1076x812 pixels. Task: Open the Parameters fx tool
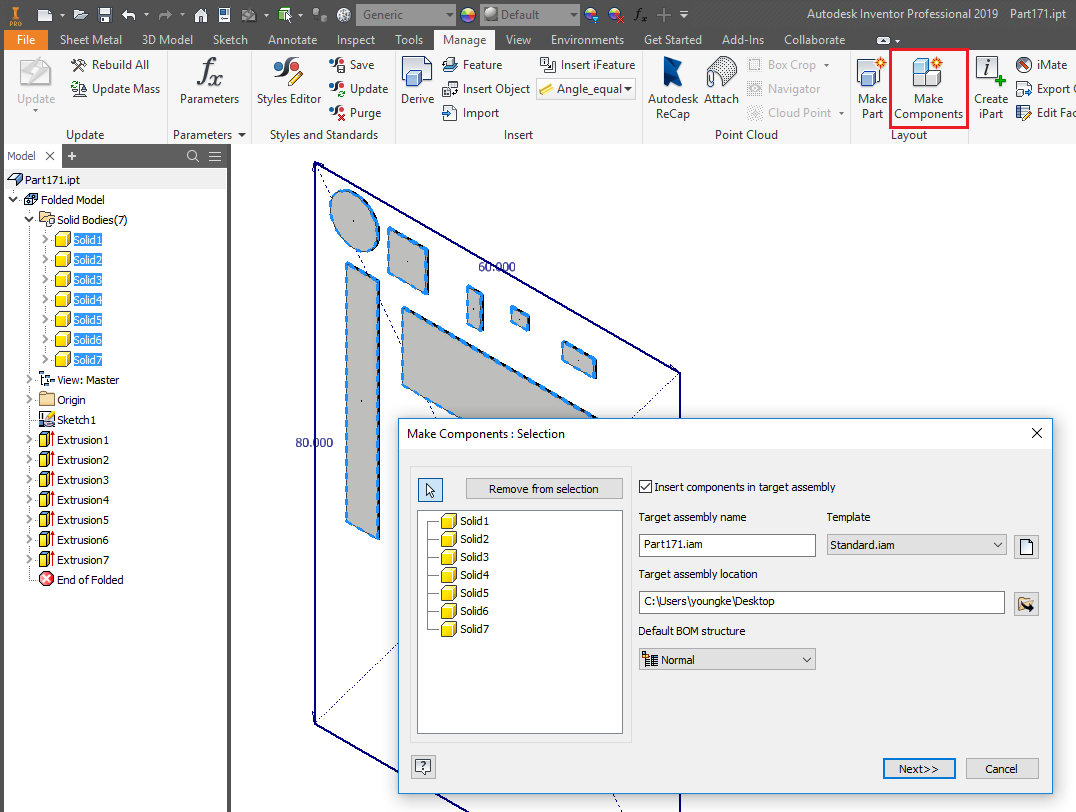(x=209, y=82)
